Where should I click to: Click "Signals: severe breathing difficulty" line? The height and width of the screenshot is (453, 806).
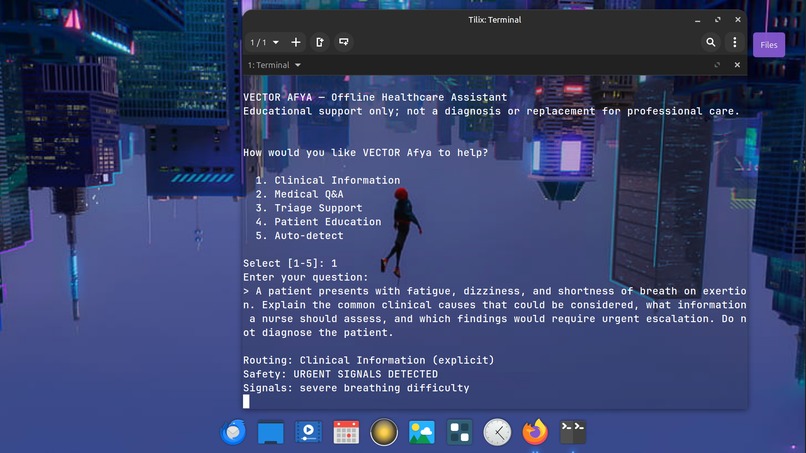click(356, 388)
